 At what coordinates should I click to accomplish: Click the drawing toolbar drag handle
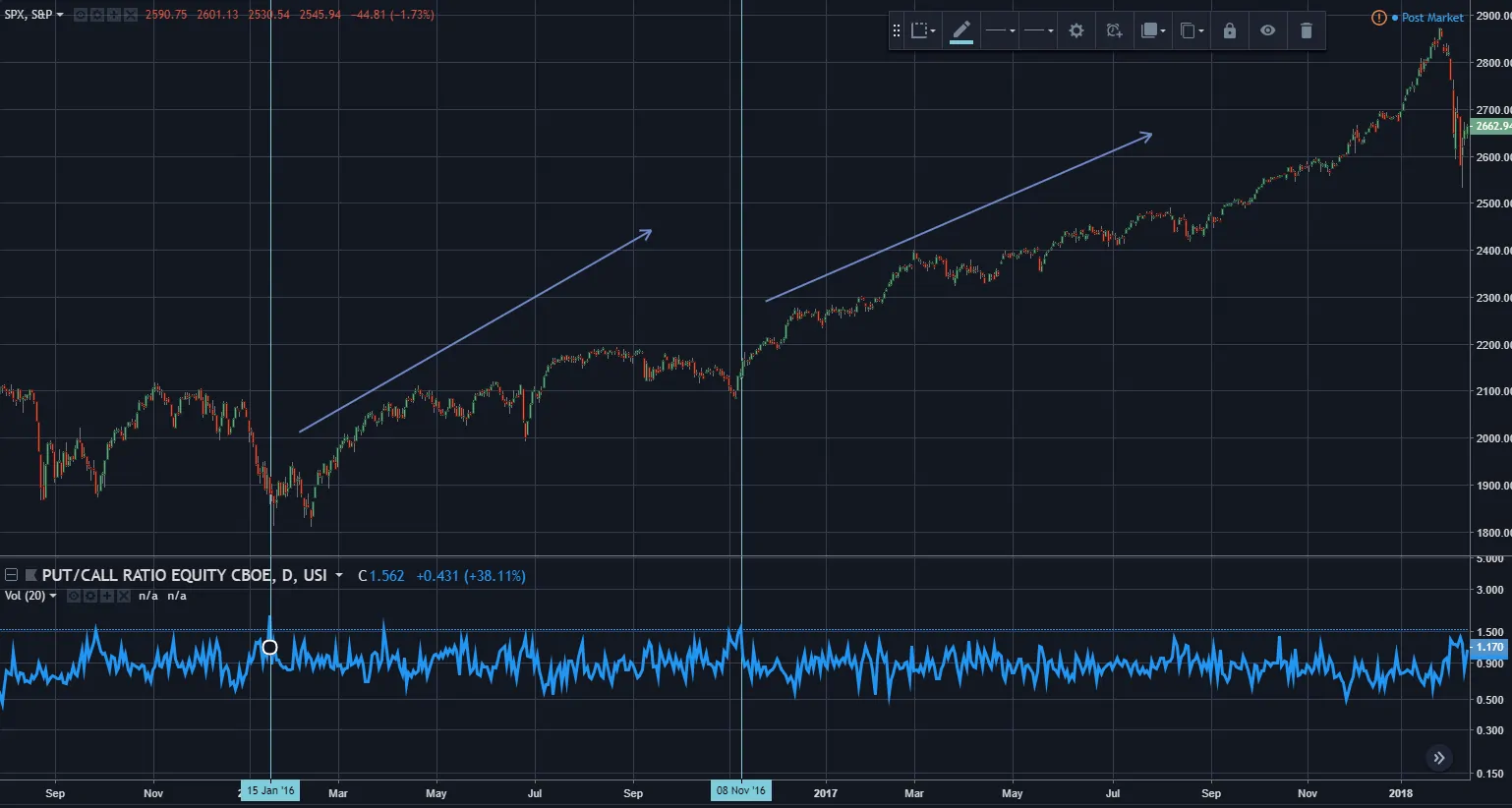coord(896,30)
